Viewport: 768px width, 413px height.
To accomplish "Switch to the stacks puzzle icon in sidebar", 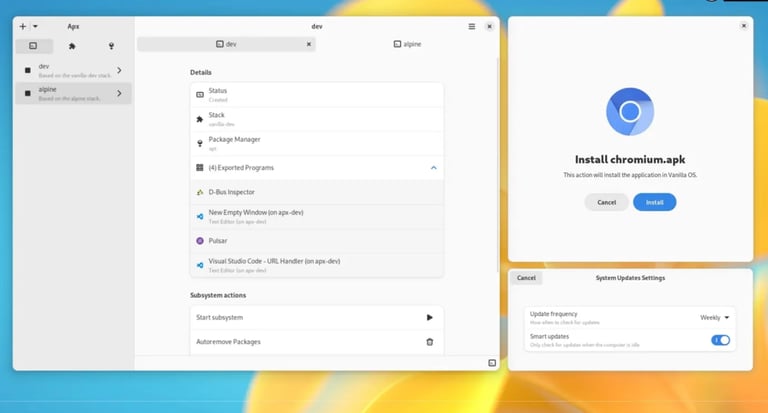I will pyautogui.click(x=72, y=46).
